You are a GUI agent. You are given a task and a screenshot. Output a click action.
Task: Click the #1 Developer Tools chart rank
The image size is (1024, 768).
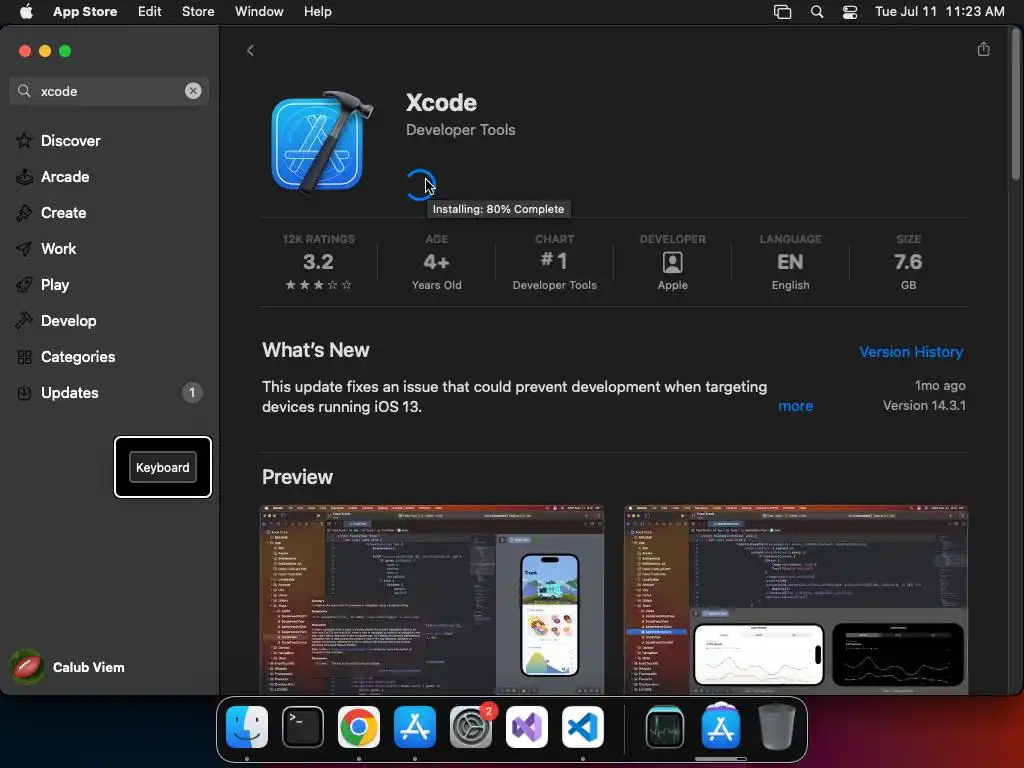pyautogui.click(x=554, y=264)
